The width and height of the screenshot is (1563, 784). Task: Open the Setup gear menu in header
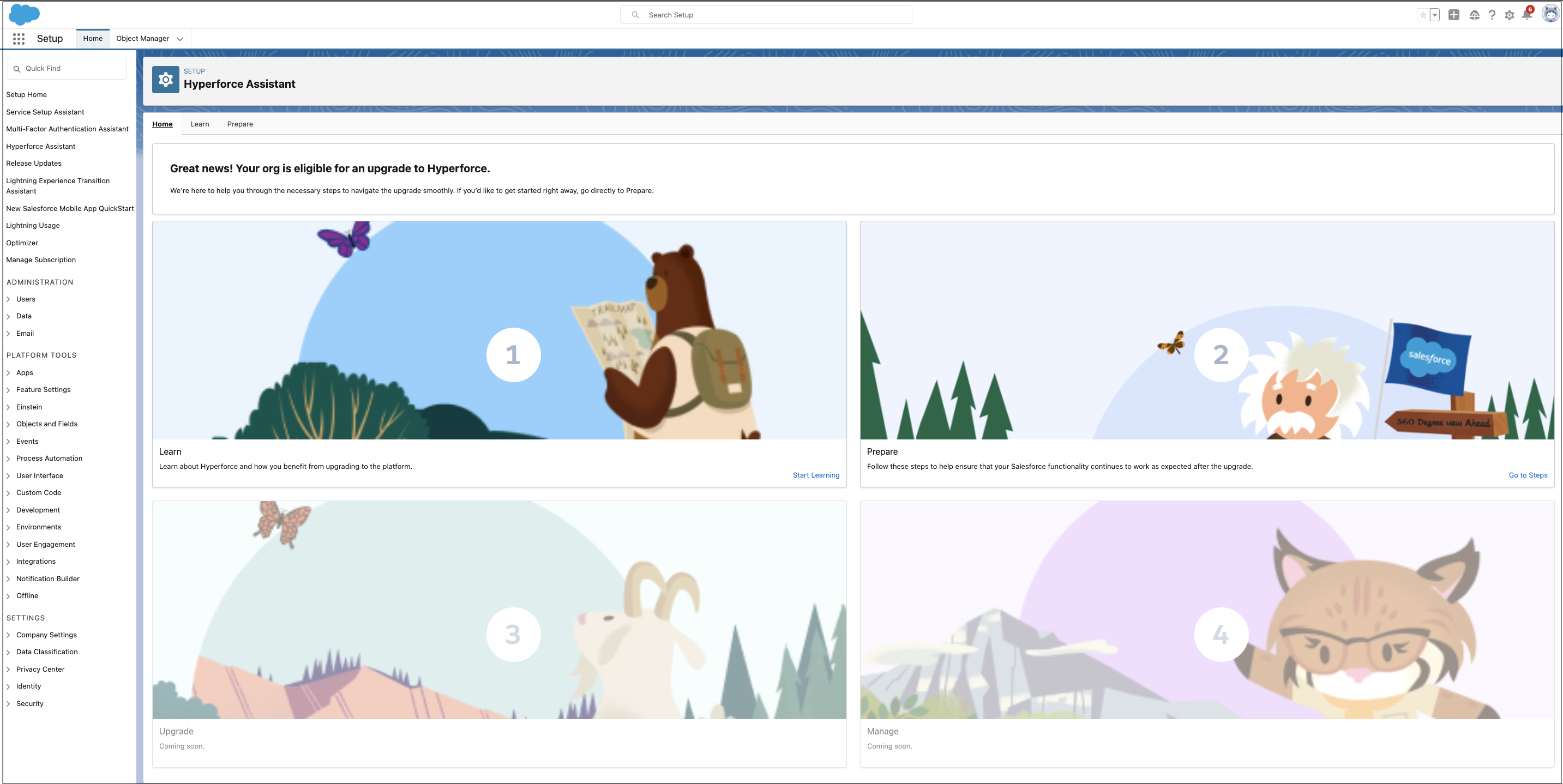pyautogui.click(x=1510, y=15)
